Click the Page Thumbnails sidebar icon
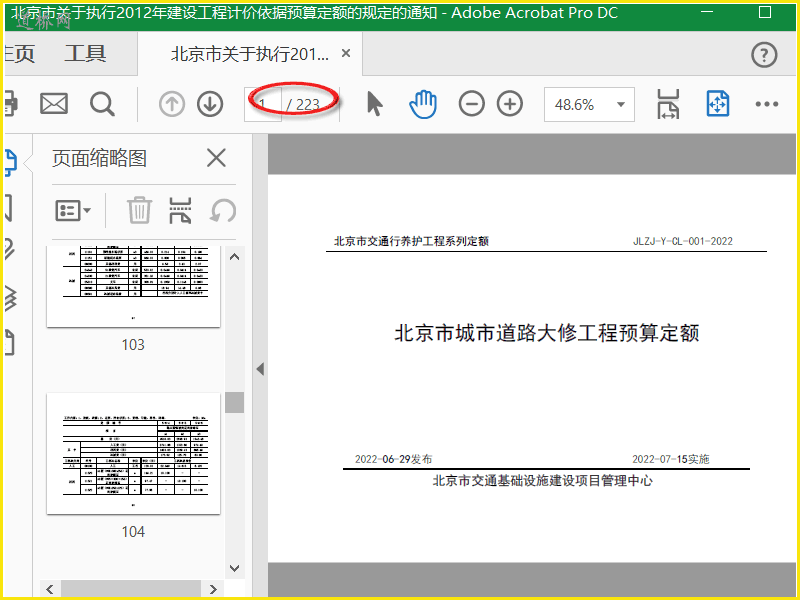Viewport: 800px width, 600px height. (x=11, y=163)
